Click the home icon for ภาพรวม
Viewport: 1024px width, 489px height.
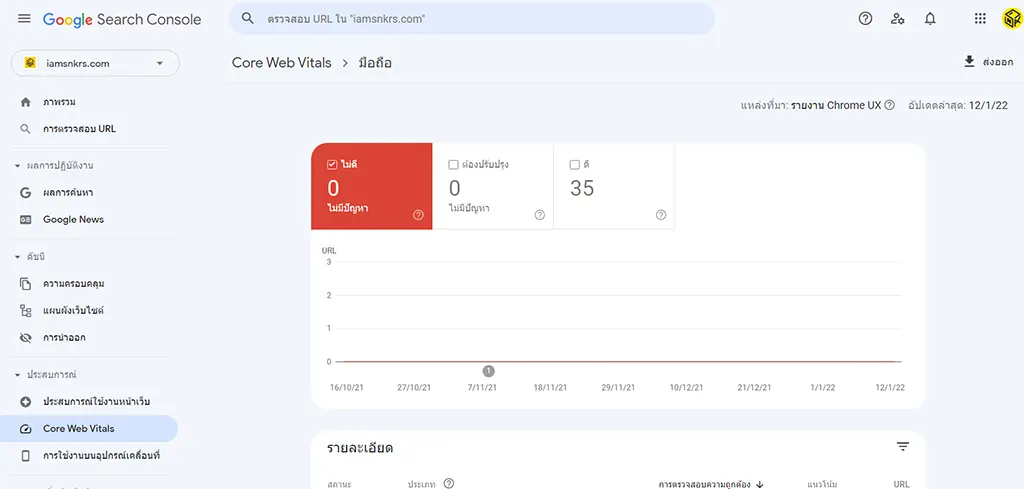click(x=25, y=103)
